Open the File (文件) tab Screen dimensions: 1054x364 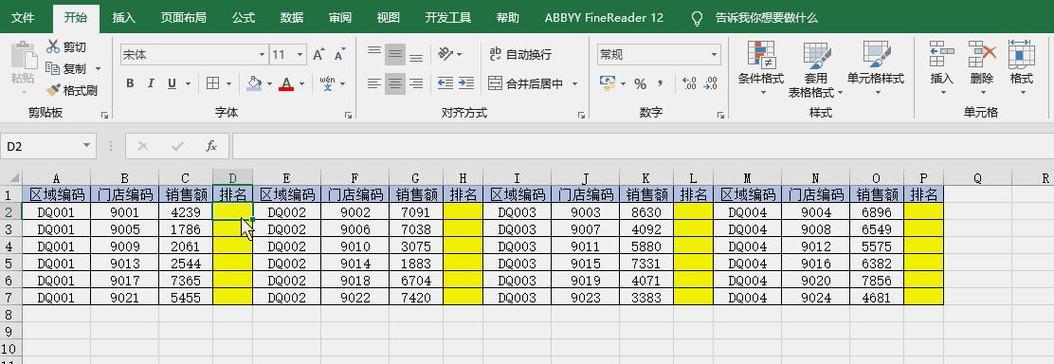(22, 17)
